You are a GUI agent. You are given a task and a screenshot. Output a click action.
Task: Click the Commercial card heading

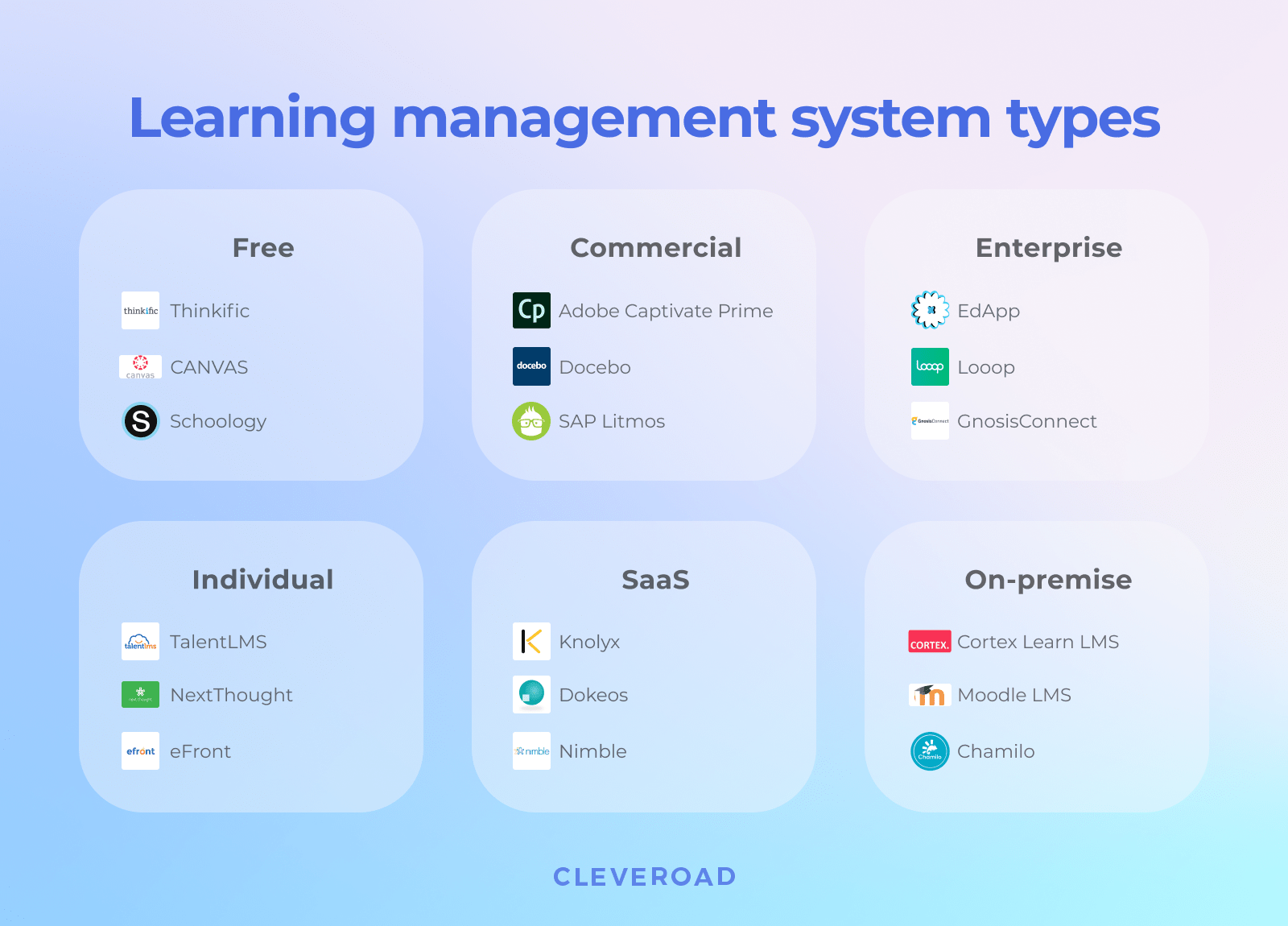pyautogui.click(x=656, y=248)
